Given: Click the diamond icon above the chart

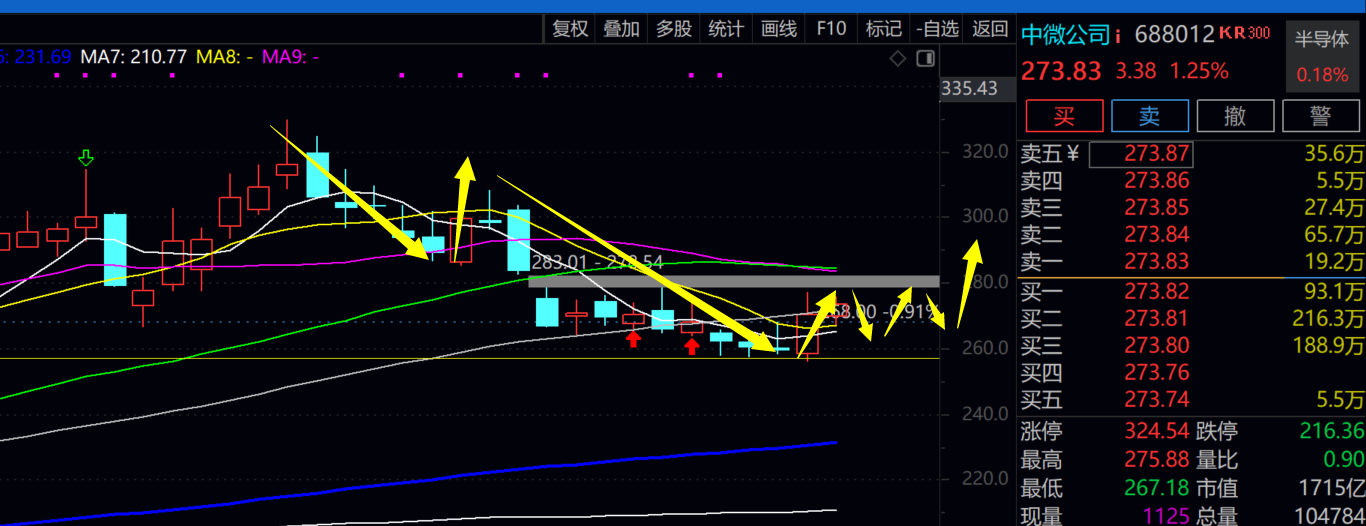Looking at the screenshot, I should (x=897, y=58).
